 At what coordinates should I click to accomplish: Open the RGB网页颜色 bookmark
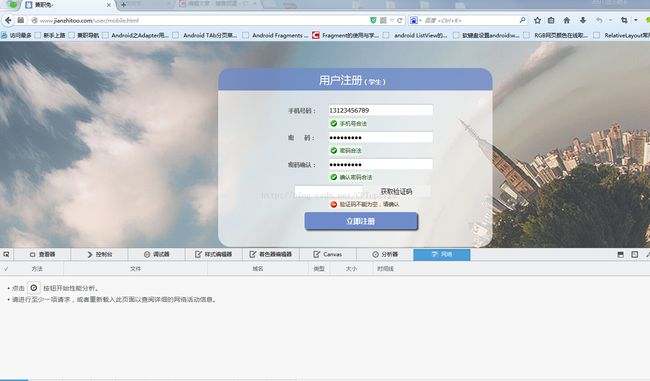click(x=556, y=35)
